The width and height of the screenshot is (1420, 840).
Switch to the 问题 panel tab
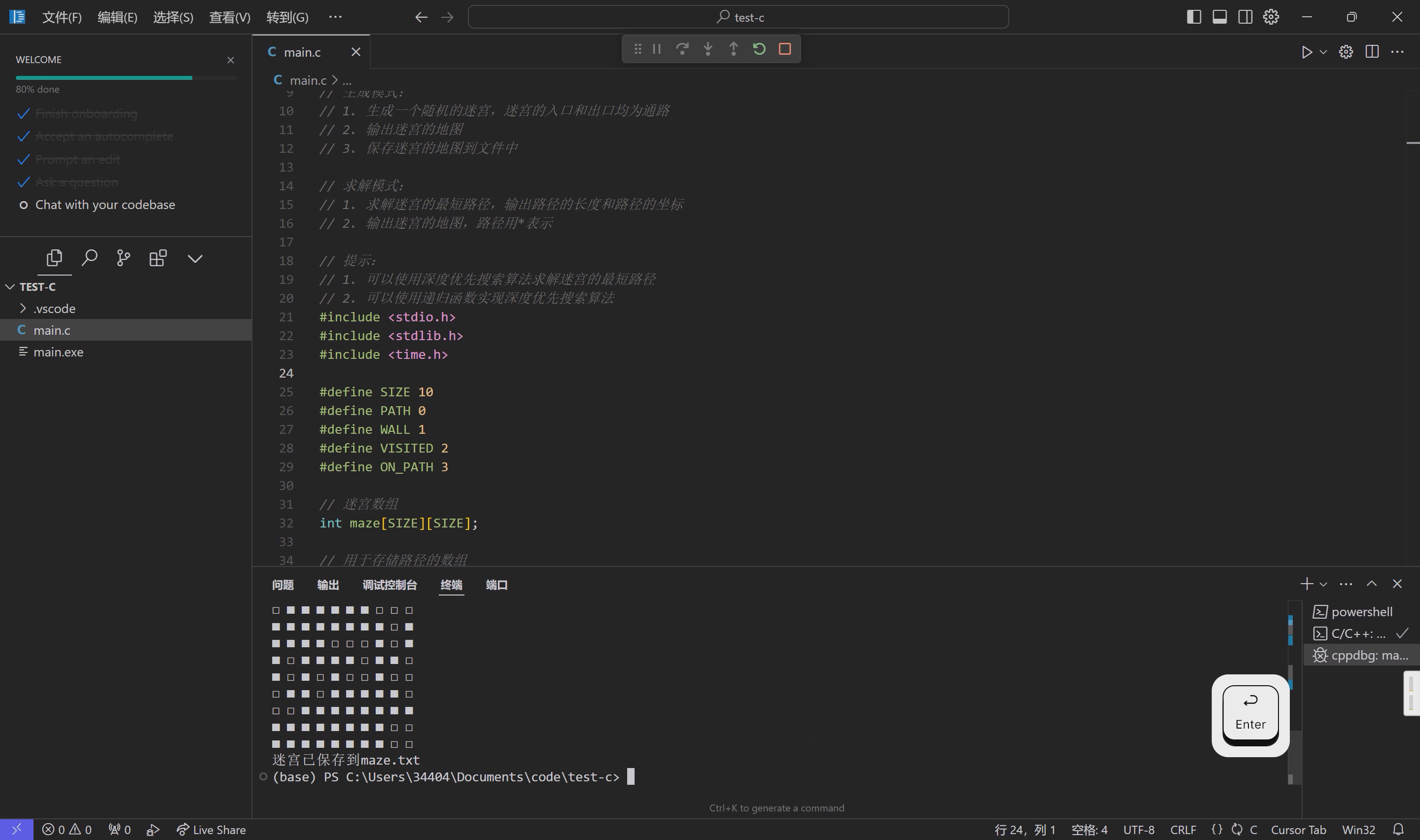[283, 585]
